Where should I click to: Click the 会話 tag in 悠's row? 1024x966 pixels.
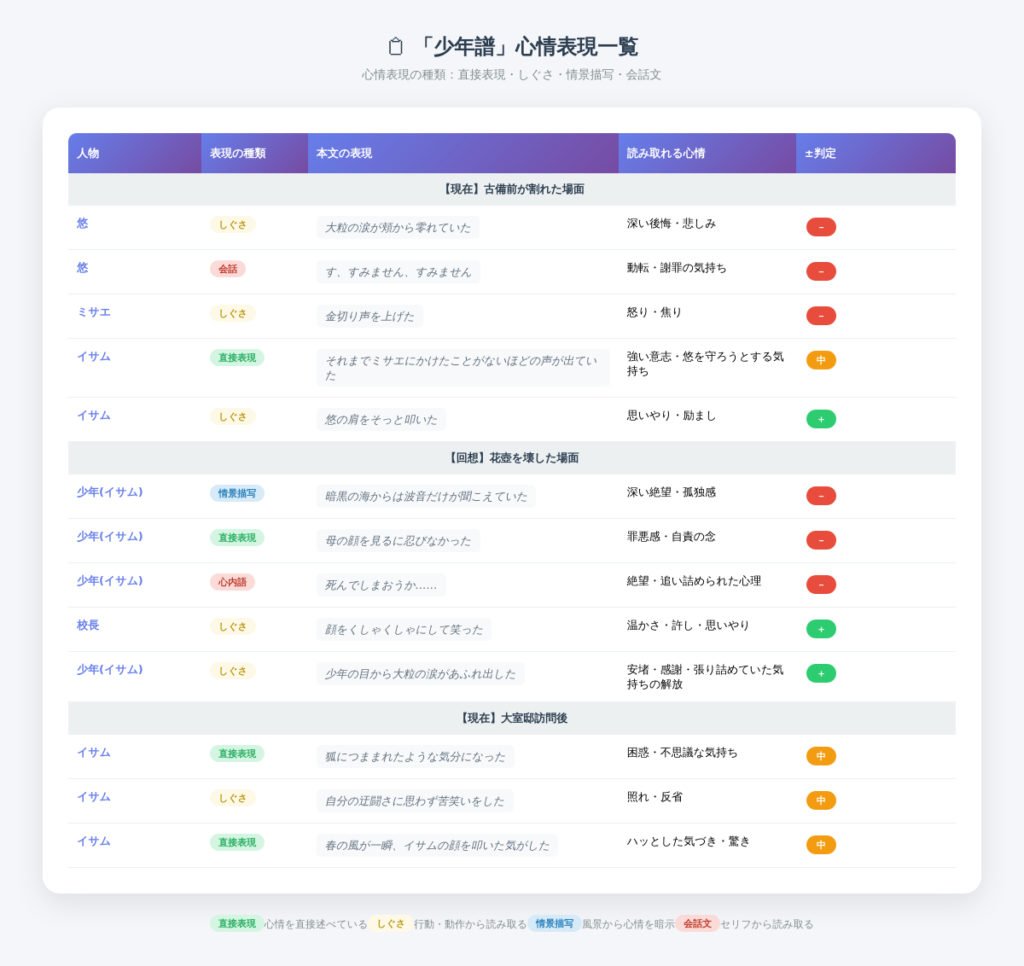point(227,269)
